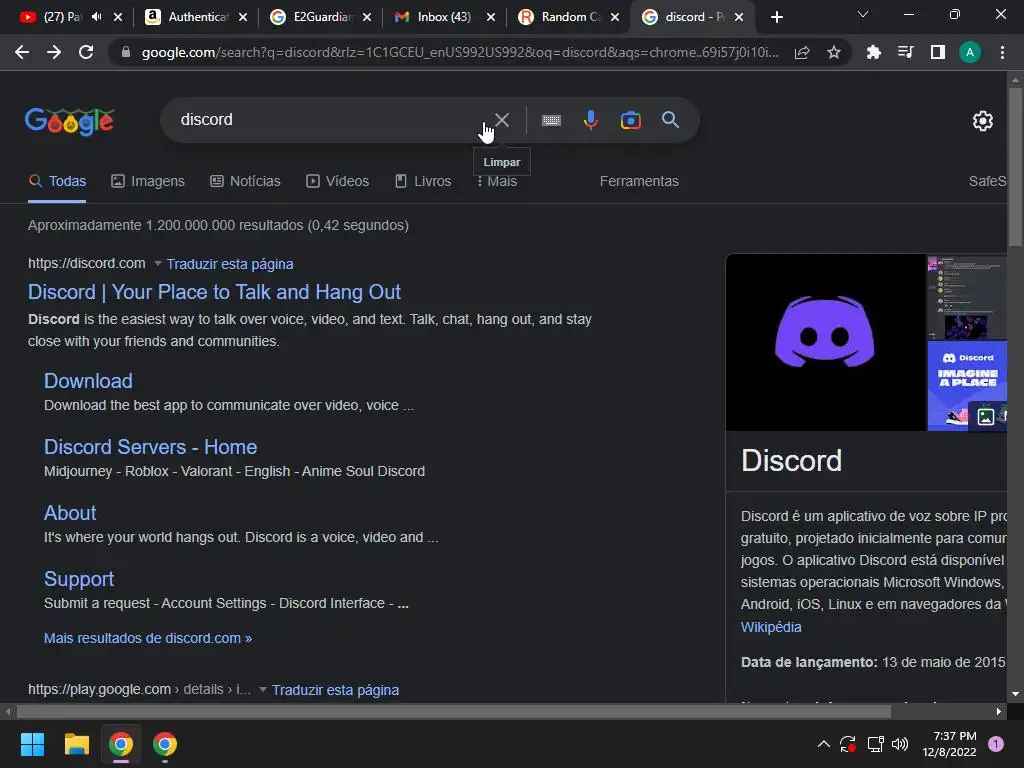Search by image with the camera icon

(x=630, y=120)
